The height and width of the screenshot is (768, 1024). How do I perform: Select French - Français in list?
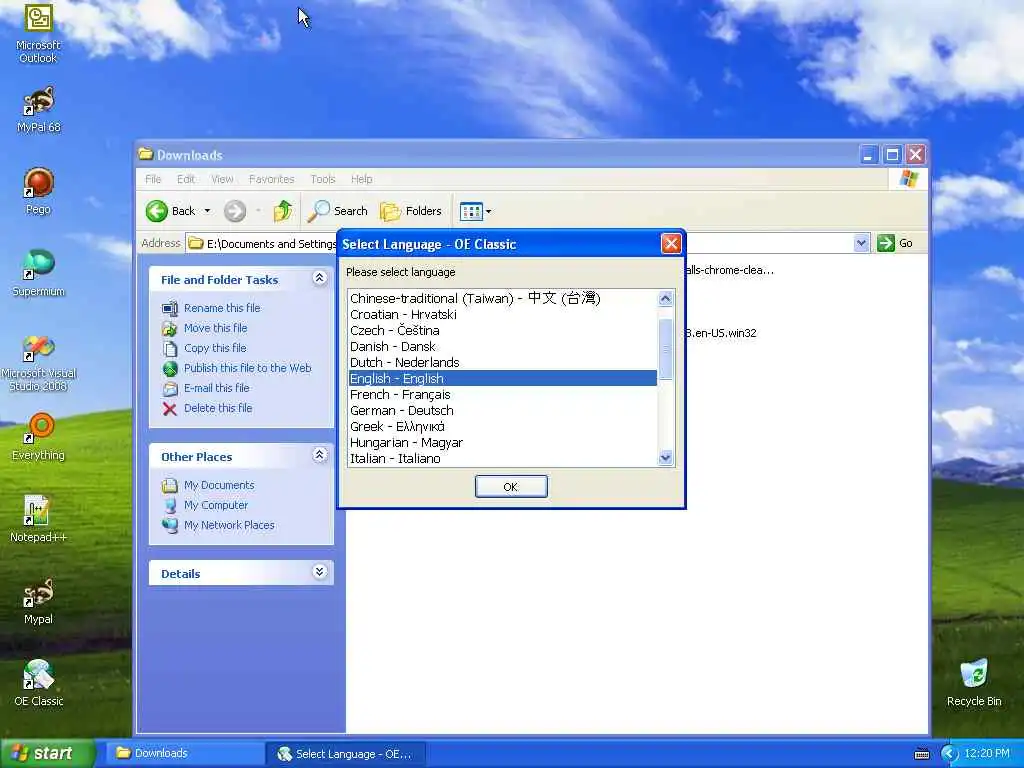click(503, 394)
